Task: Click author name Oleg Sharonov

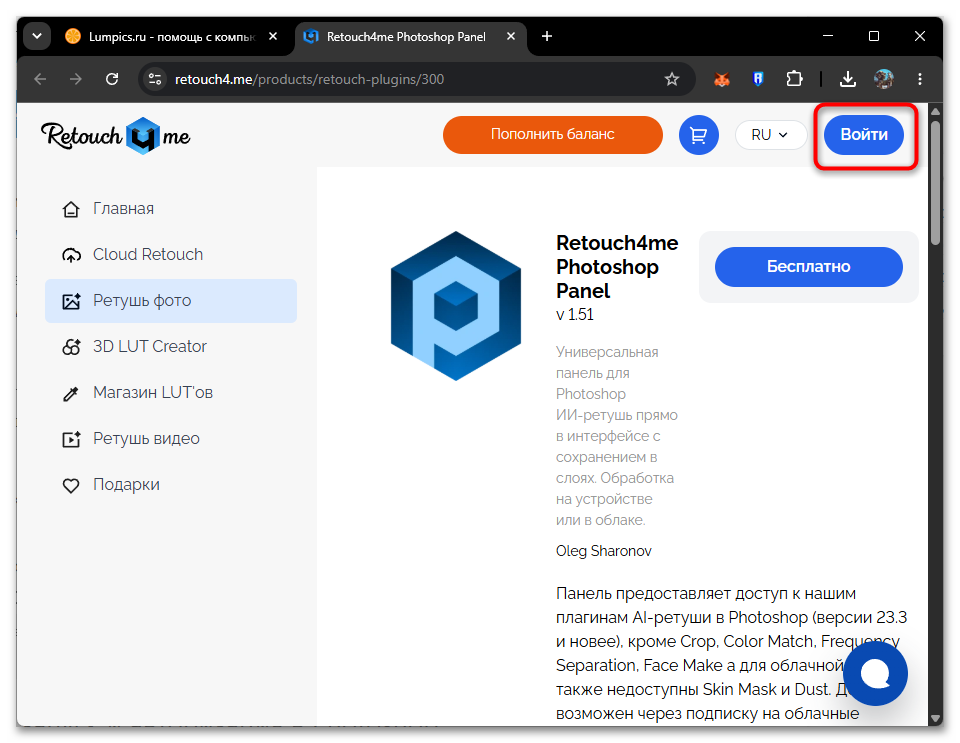Action: pos(603,551)
